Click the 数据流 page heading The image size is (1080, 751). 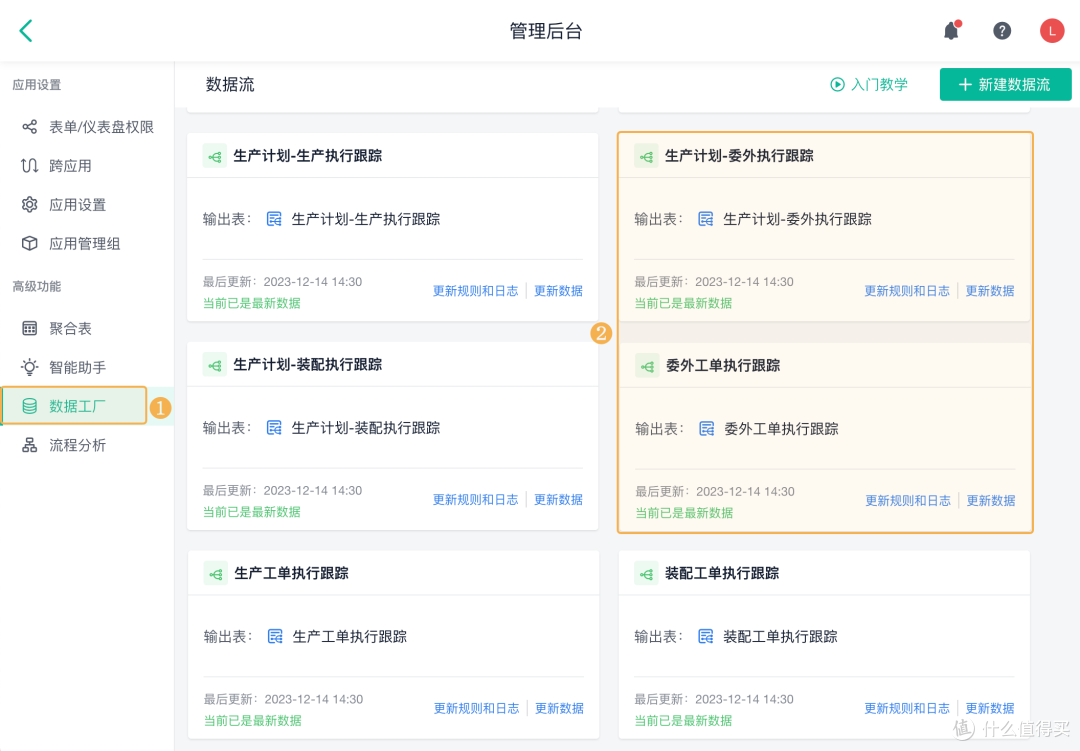pos(230,85)
